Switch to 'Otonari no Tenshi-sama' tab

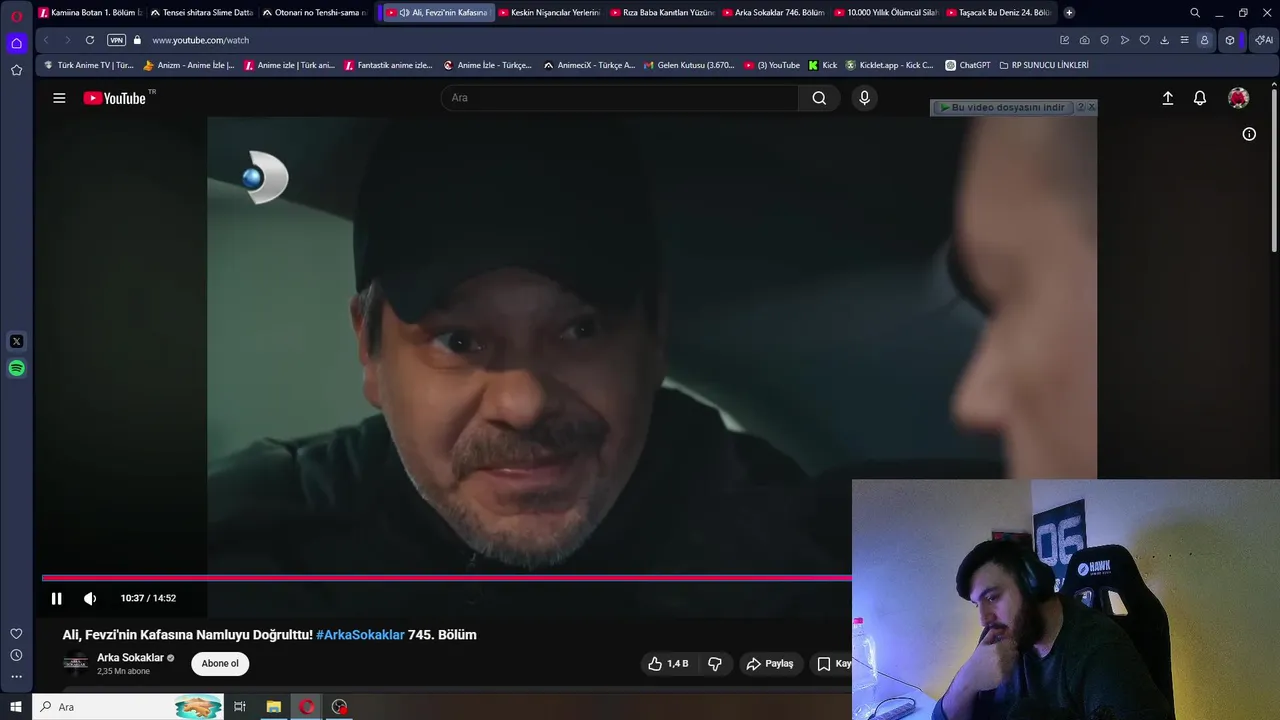coord(314,13)
